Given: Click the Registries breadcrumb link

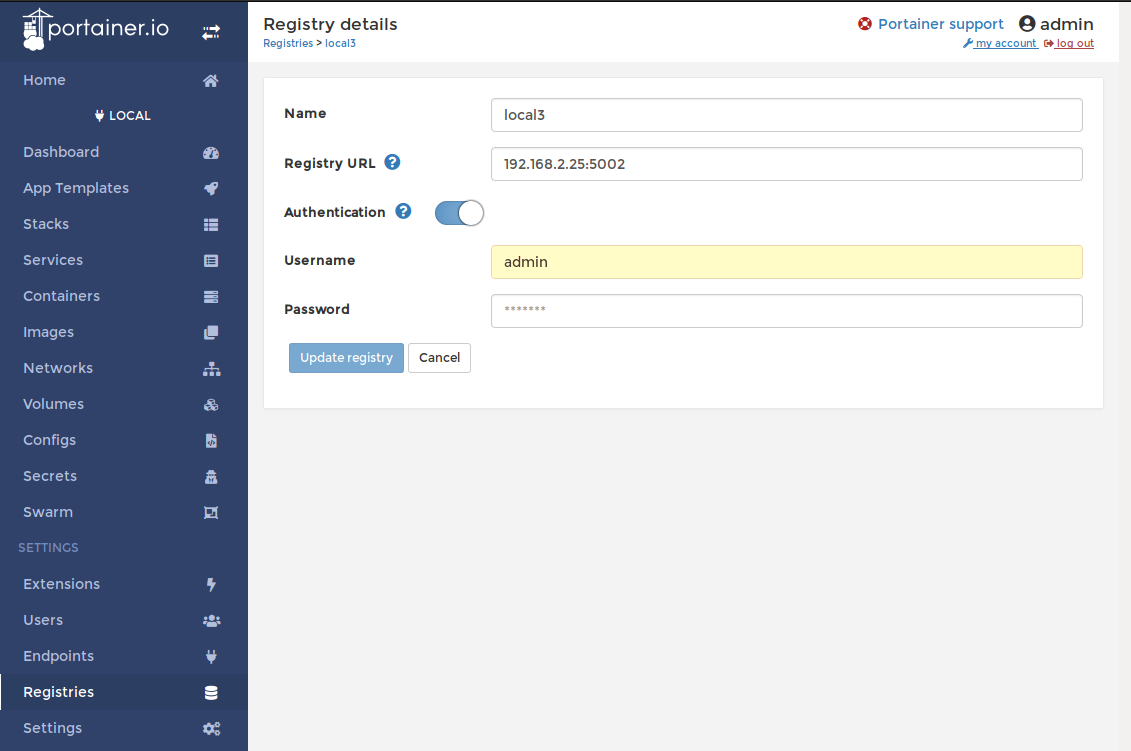Looking at the screenshot, I should pos(287,43).
